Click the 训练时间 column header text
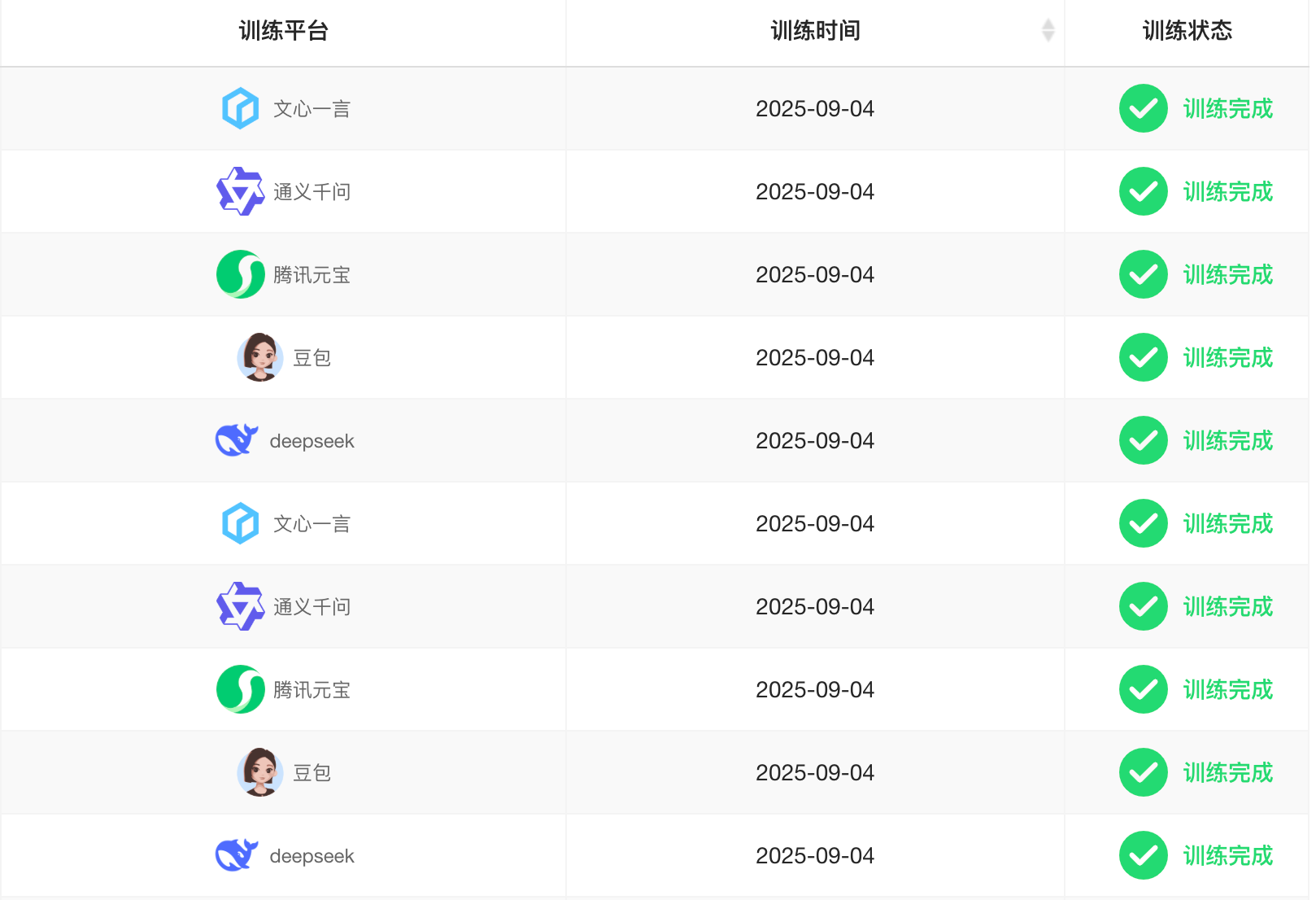Screen dimensions: 1316x900 [x=815, y=31]
